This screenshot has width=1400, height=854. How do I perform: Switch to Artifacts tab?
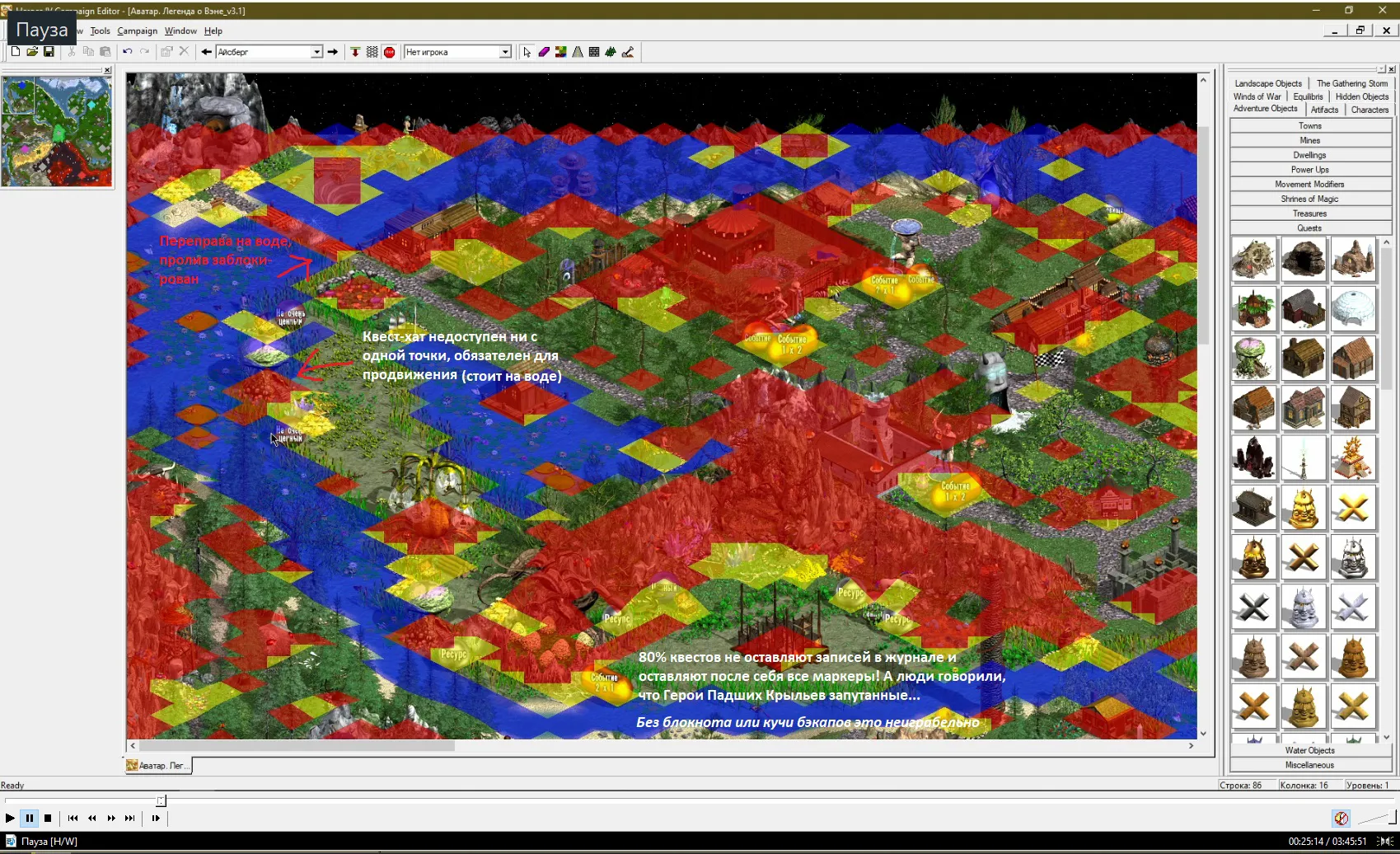pos(1325,110)
